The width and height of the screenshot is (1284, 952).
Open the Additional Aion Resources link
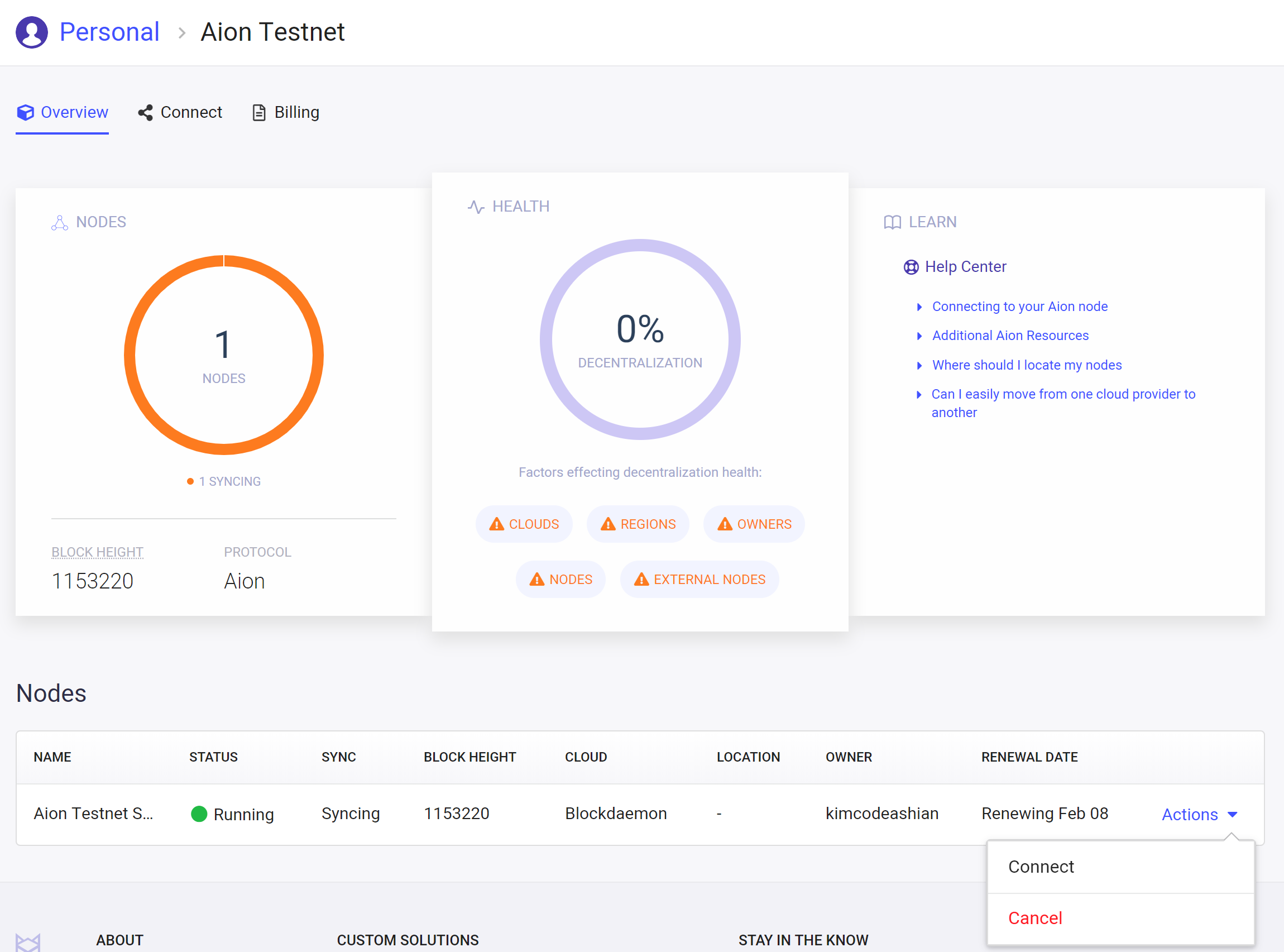coord(1010,336)
